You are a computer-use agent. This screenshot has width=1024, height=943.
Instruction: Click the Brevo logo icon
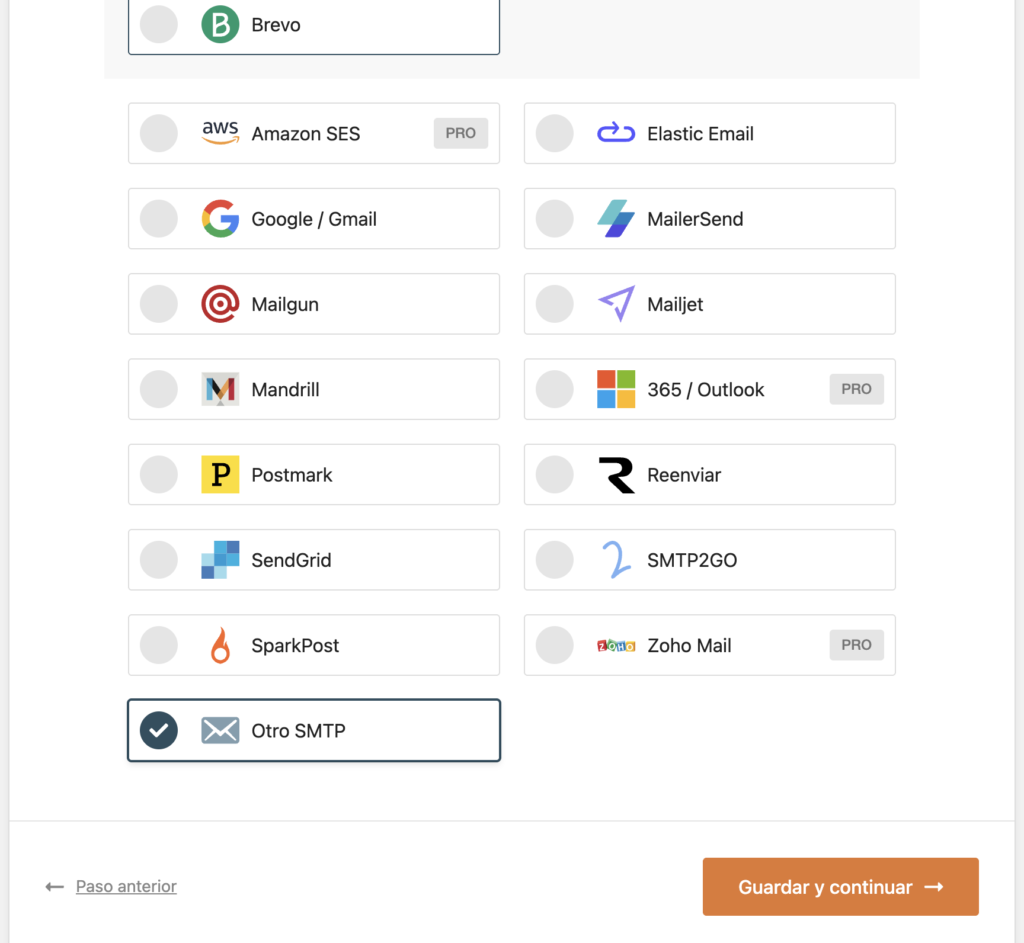[220, 25]
